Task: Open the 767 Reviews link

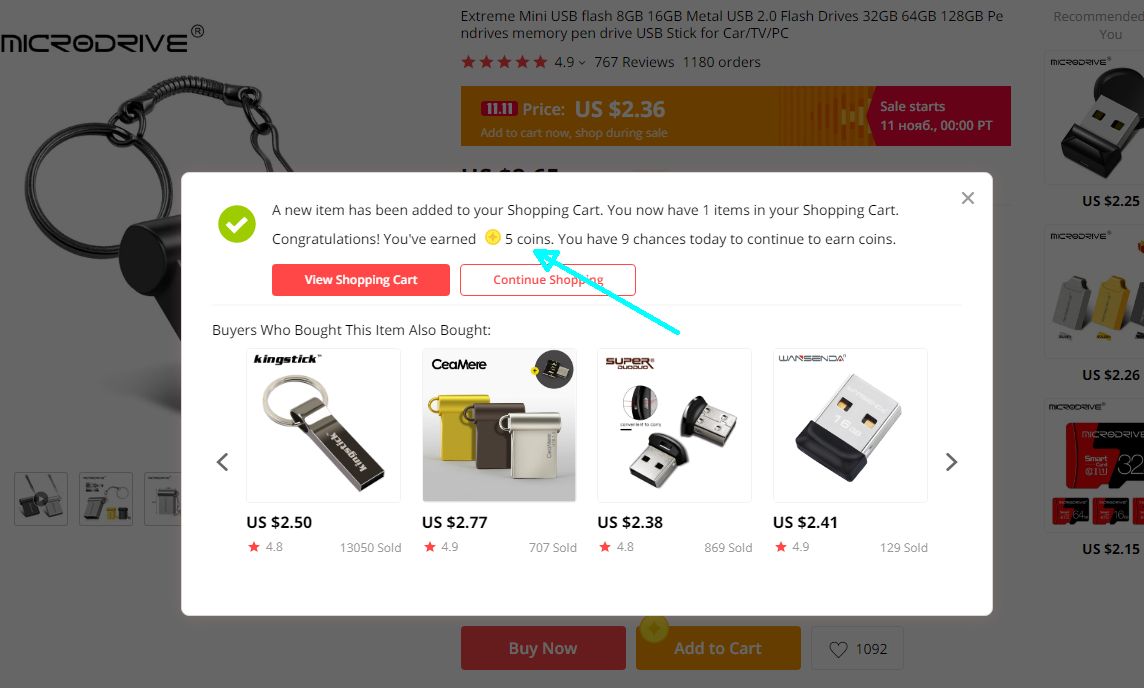Action: (634, 63)
